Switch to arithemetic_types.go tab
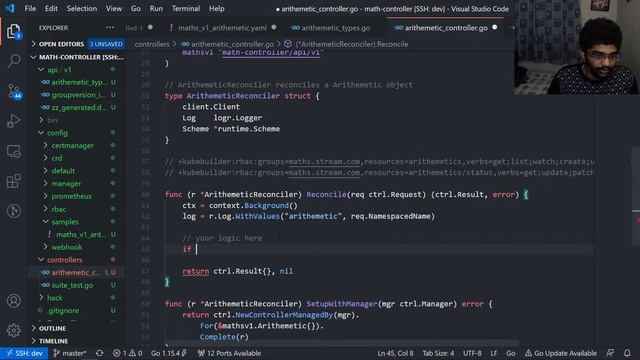Viewport: 640px width, 360px height. (x=336, y=28)
